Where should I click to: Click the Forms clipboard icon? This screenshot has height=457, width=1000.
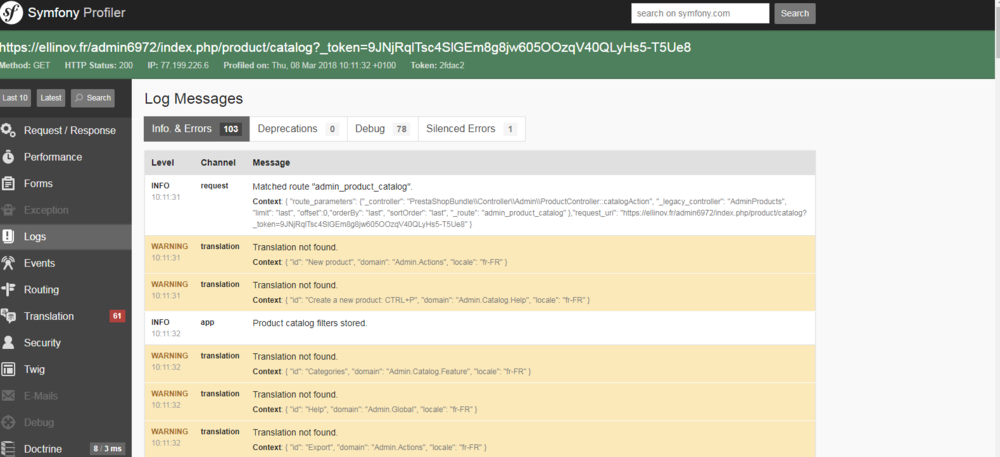(x=8, y=184)
